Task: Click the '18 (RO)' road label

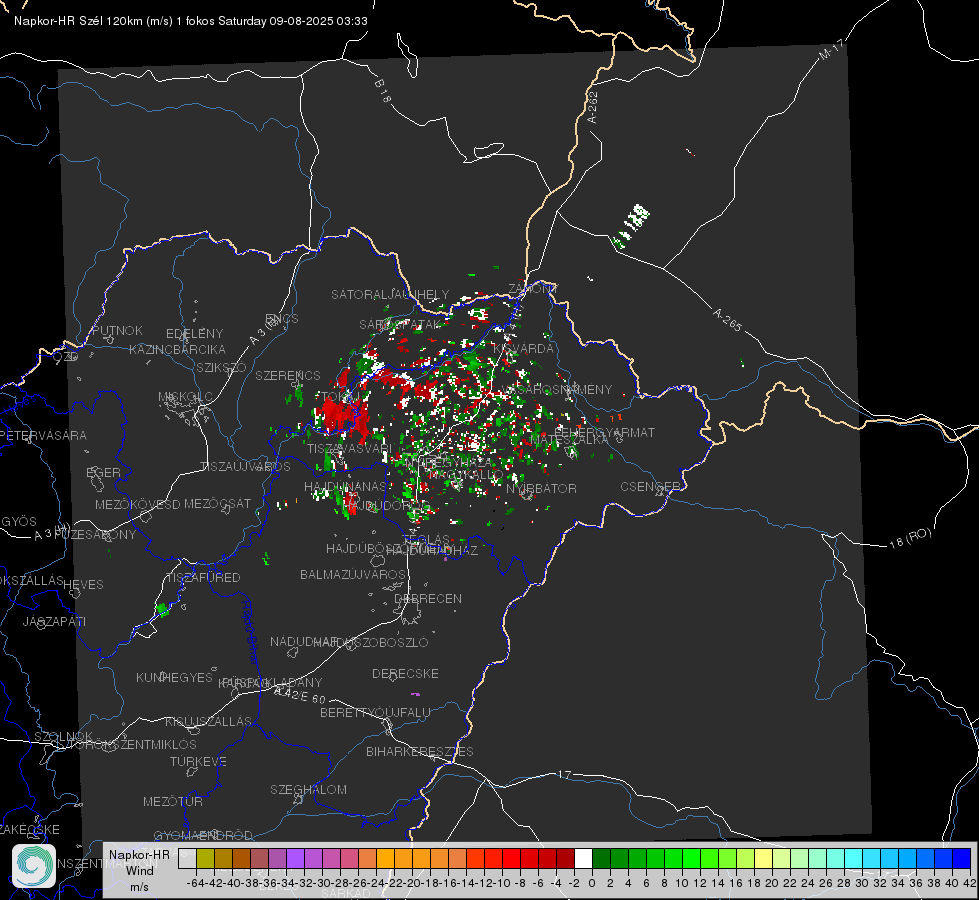Action: click(910, 538)
